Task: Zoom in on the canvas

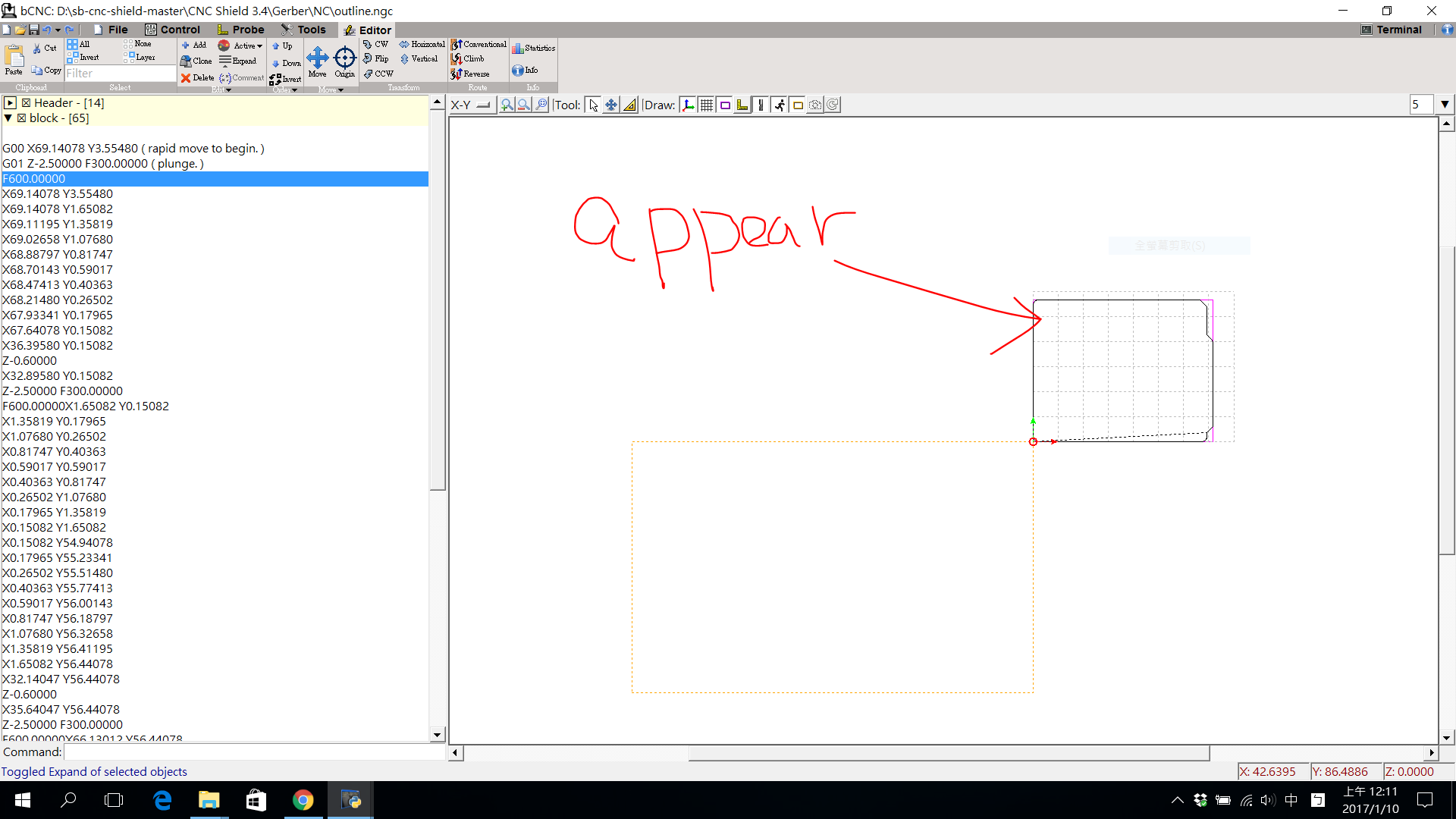Action: tap(507, 105)
